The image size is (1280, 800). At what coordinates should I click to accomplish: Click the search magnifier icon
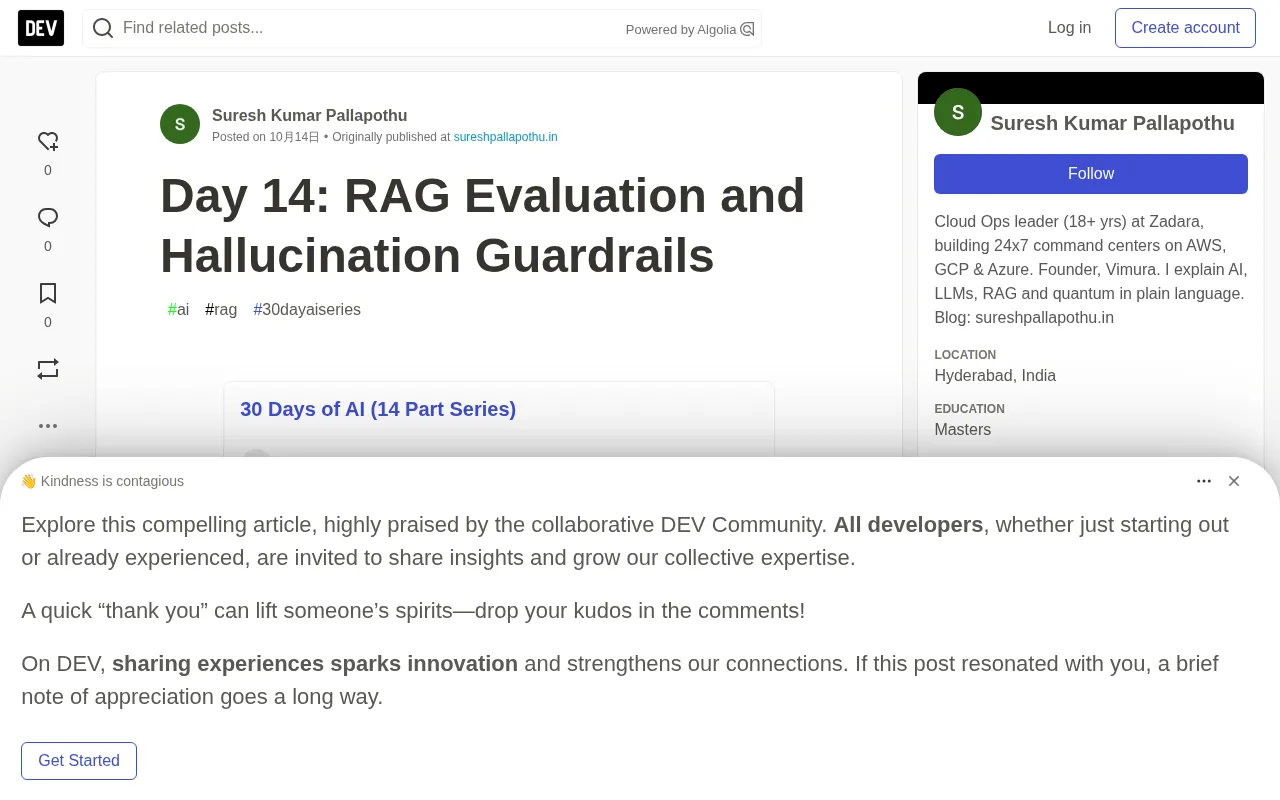pos(103,28)
